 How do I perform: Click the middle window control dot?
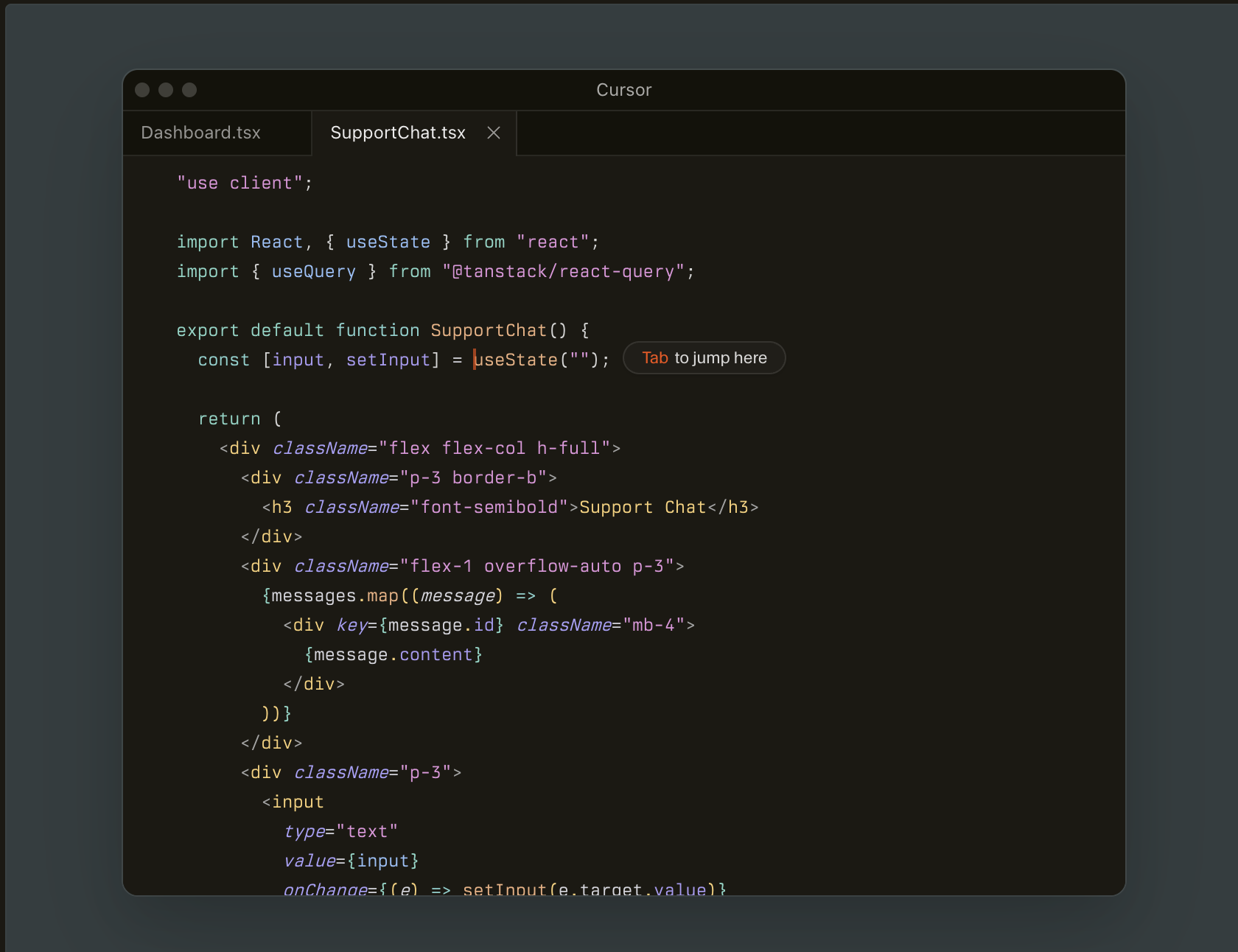[166, 90]
